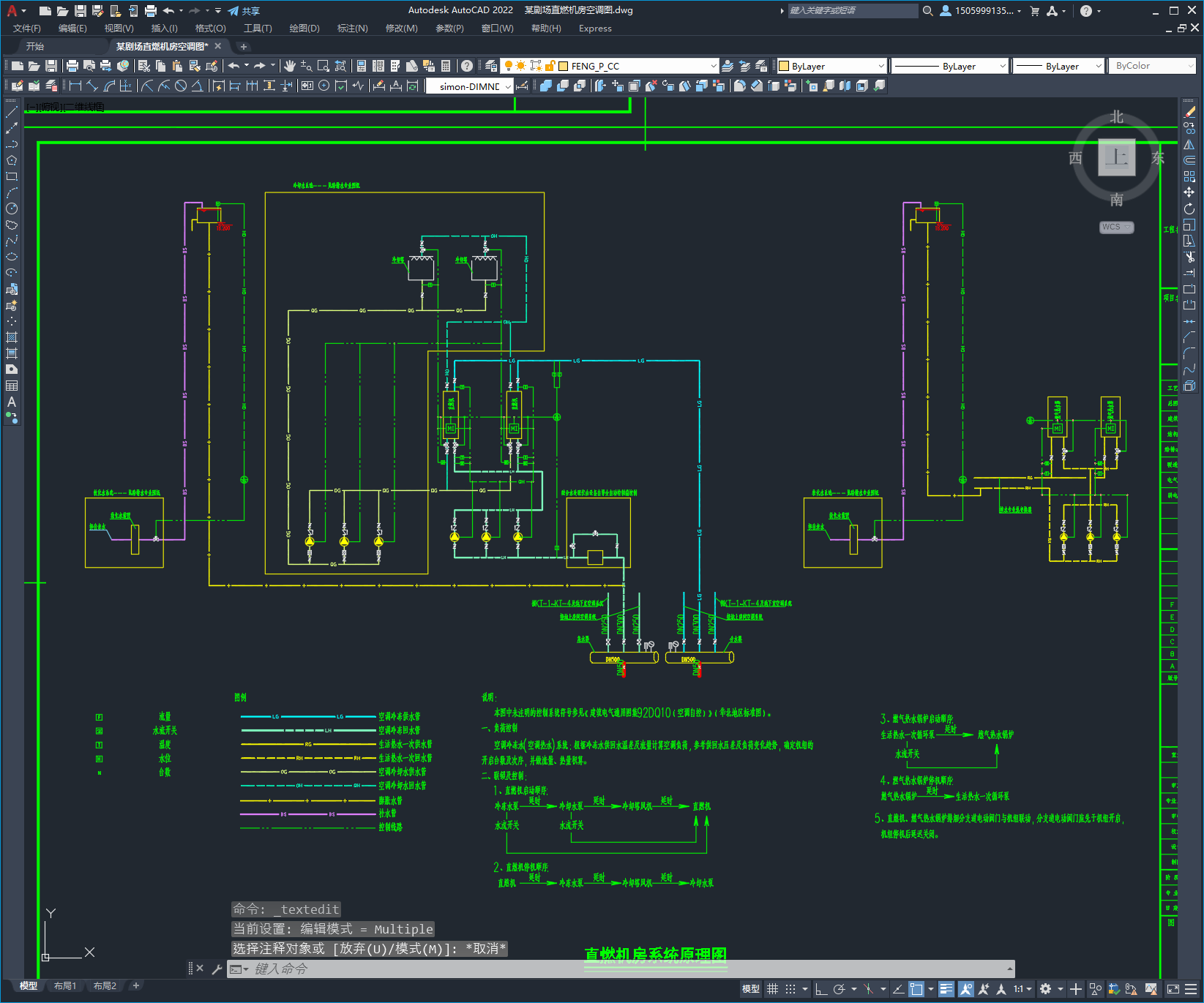This screenshot has width=1204, height=1003.
Task: Click the Save icon in quick access toolbar
Action: (81, 10)
